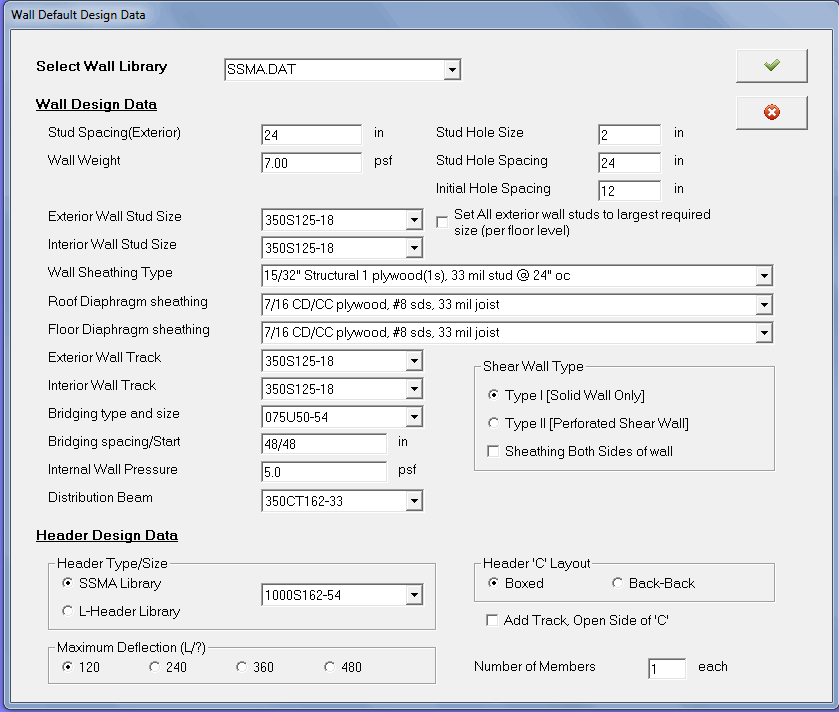Open the header size 1000S162-54 dropdown
This screenshot has width=839, height=712.
[x=414, y=596]
